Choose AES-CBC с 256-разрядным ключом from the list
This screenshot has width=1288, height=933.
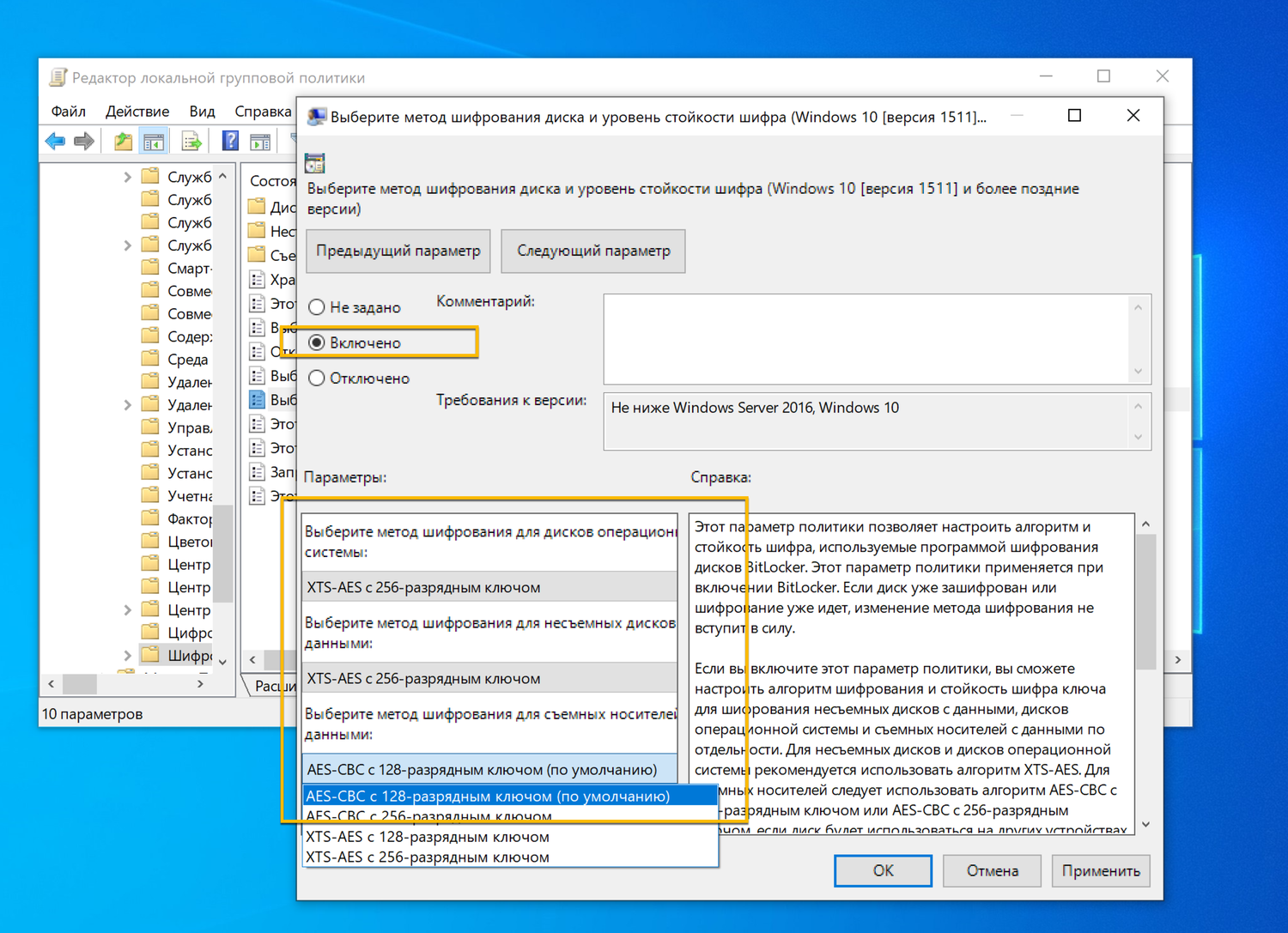click(x=511, y=816)
